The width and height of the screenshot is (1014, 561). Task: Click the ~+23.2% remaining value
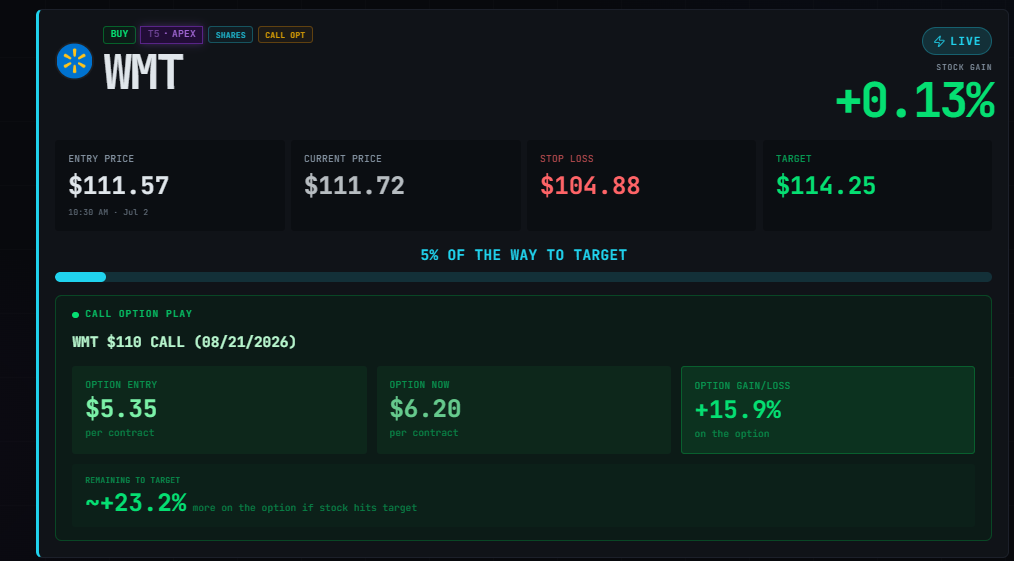click(136, 503)
